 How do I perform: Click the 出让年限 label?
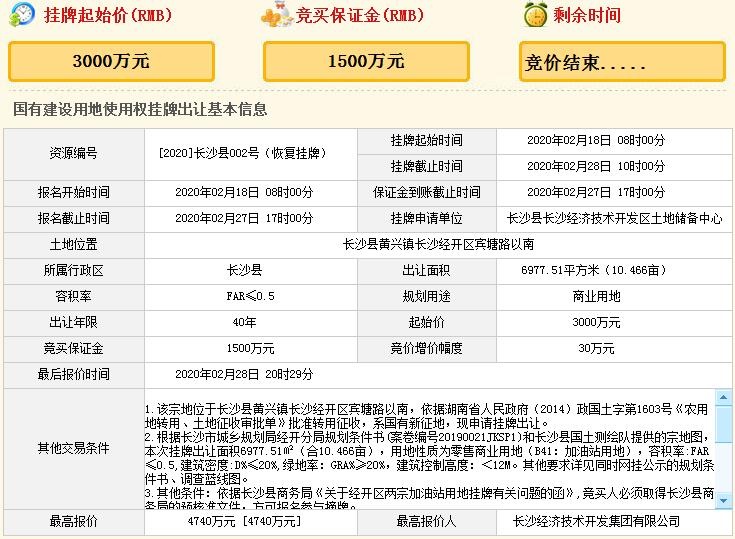pyautogui.click(x=74, y=322)
